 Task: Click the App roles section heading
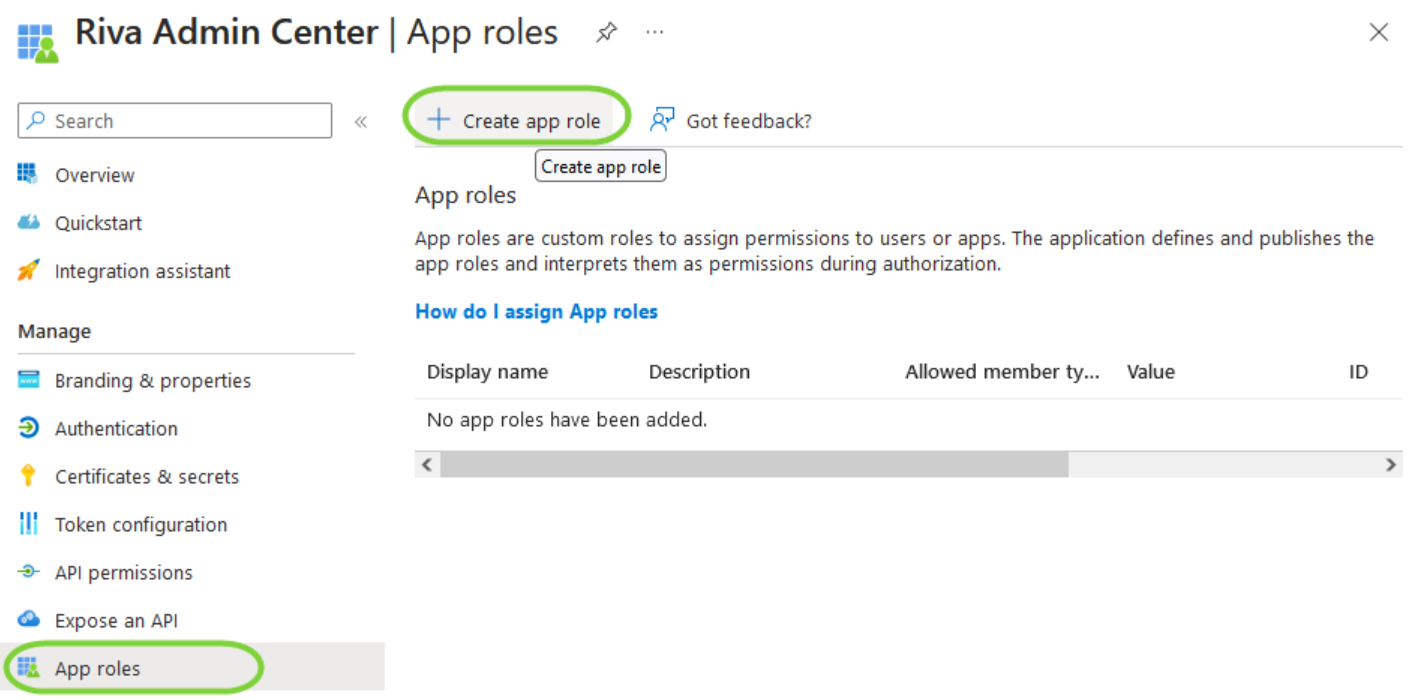tap(465, 195)
